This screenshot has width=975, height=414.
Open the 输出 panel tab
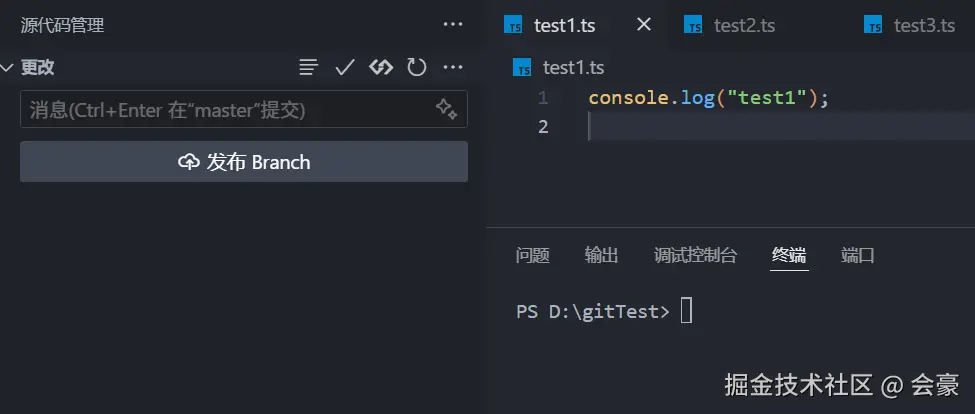click(x=601, y=255)
